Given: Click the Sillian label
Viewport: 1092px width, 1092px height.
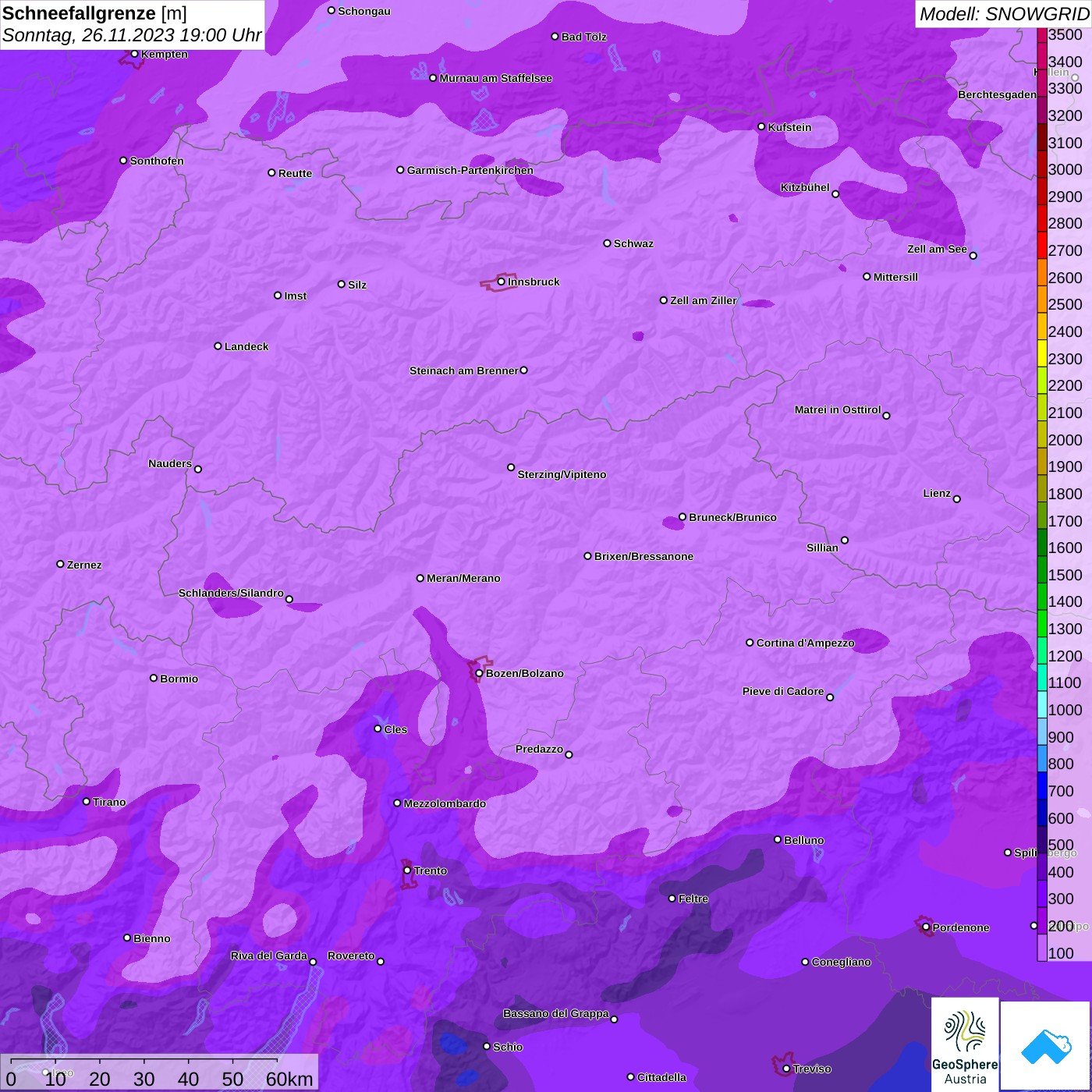Looking at the screenshot, I should [x=822, y=548].
